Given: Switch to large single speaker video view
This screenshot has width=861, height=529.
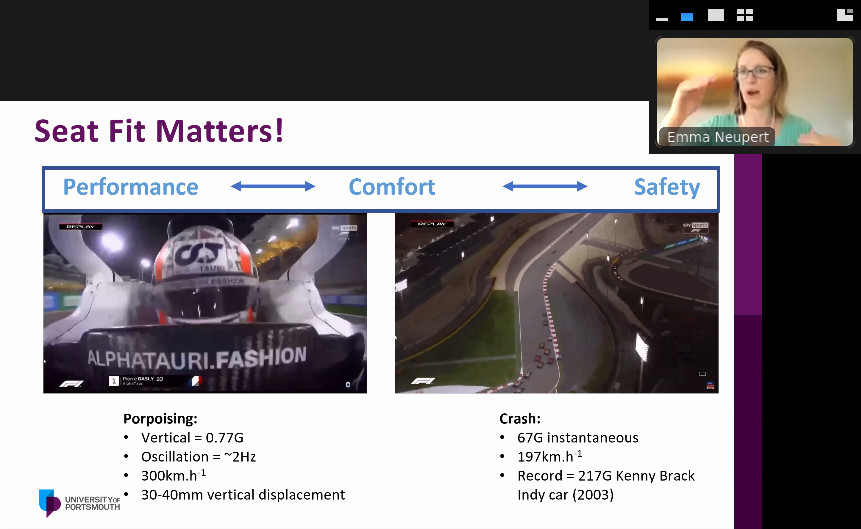Looking at the screenshot, I should click(x=715, y=15).
